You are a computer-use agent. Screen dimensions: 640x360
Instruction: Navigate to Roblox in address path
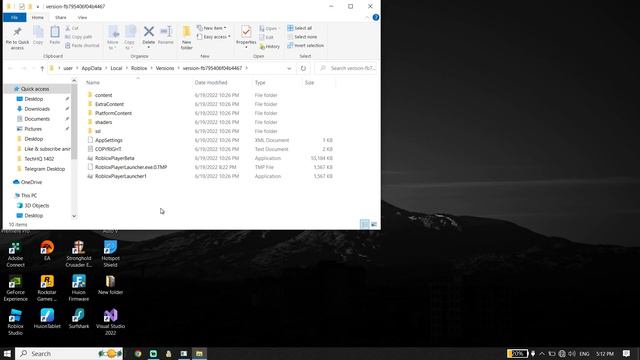pos(139,68)
